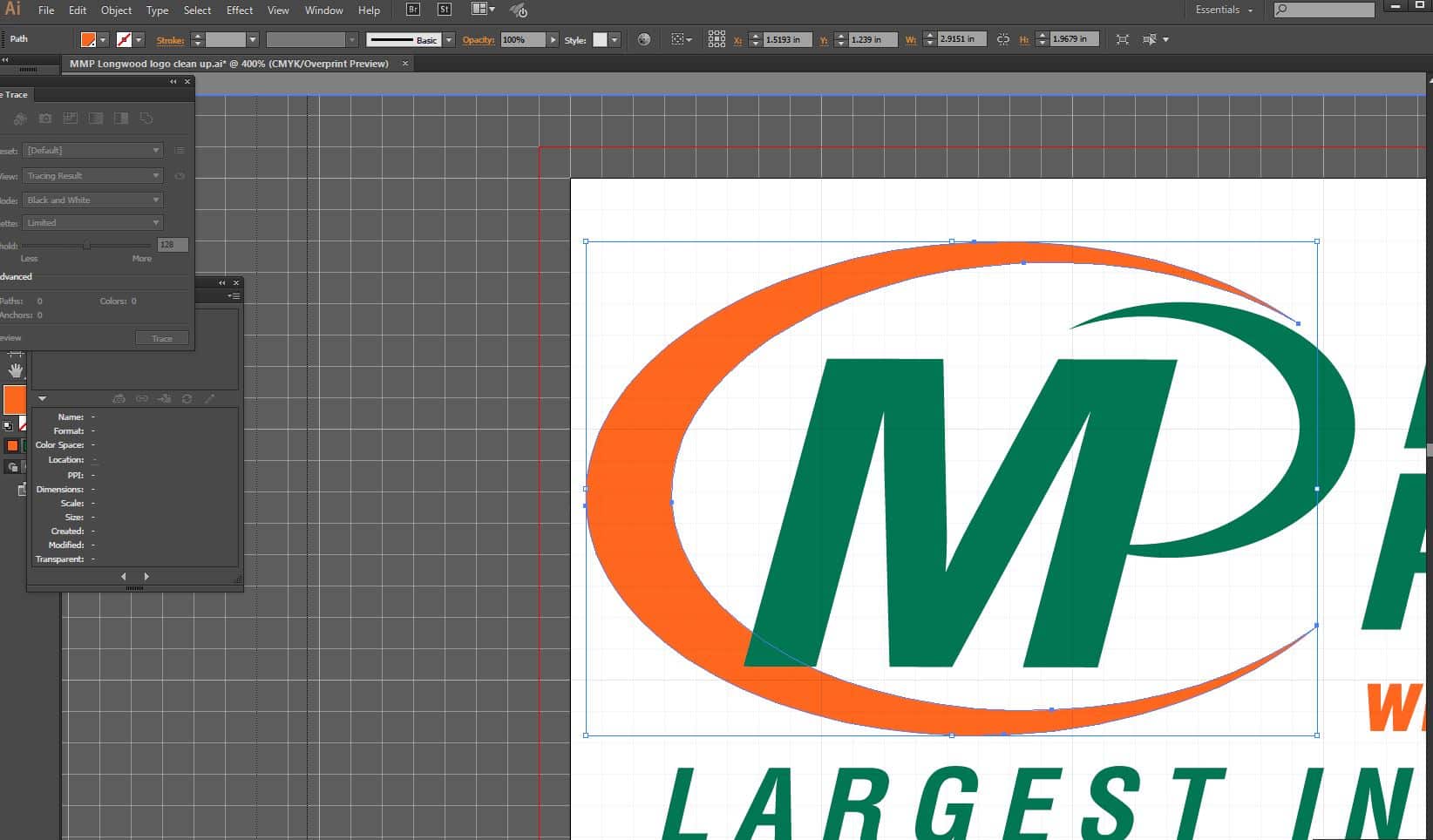Open the Essentials workspace switcher
The width and height of the screenshot is (1433, 840).
pos(1224,10)
